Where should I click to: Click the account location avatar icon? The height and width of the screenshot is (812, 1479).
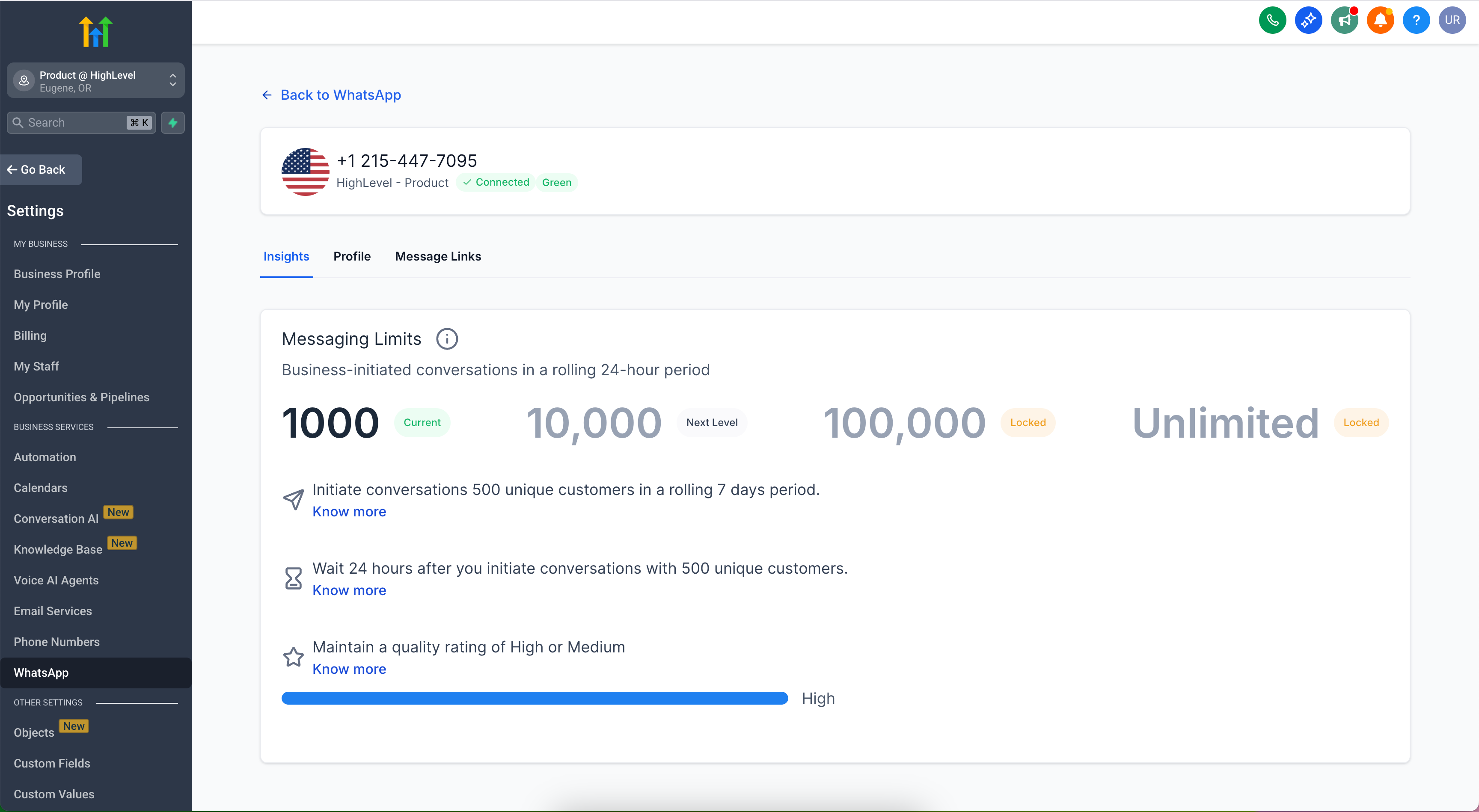[x=24, y=80]
